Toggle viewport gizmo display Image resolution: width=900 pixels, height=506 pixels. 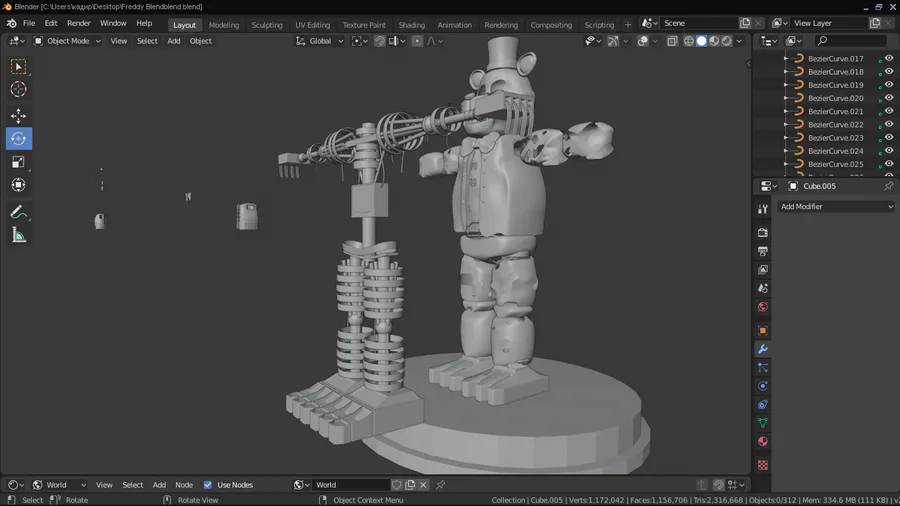(x=613, y=41)
